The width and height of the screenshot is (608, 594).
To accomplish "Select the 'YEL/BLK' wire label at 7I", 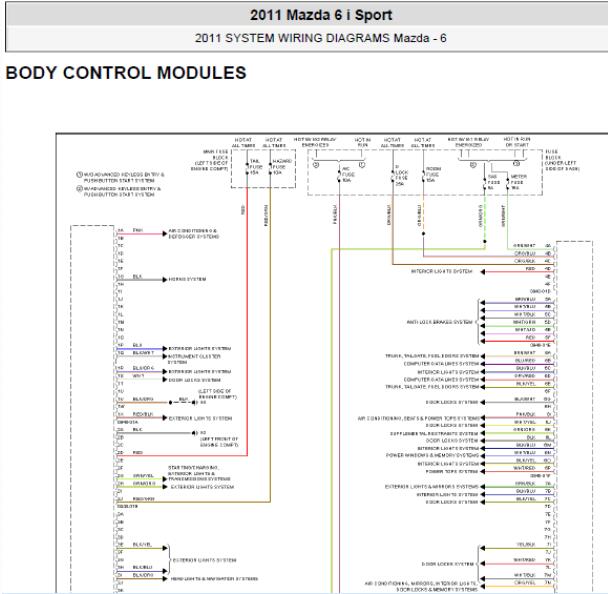I will click(x=526, y=545).
